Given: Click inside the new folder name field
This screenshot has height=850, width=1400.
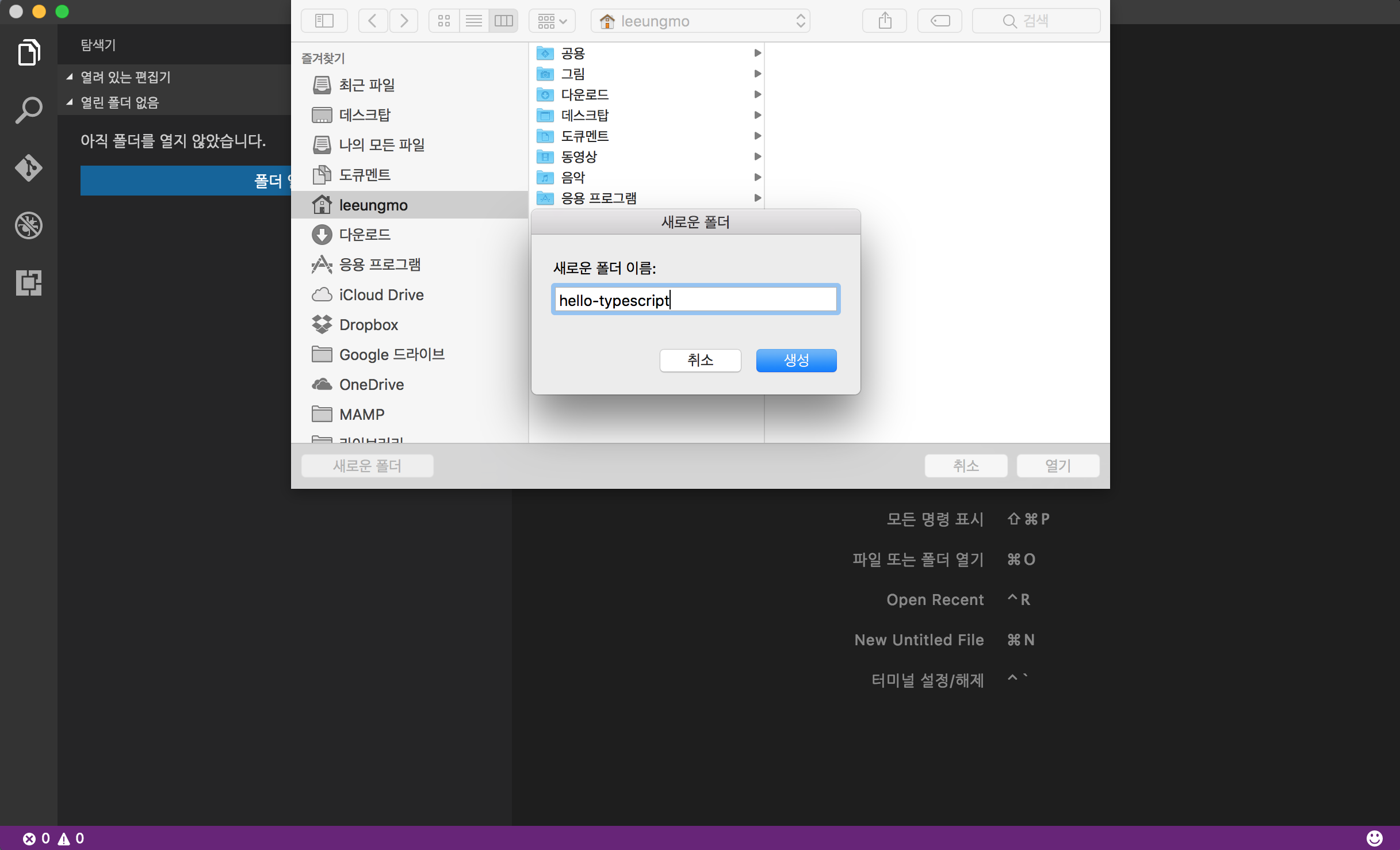Looking at the screenshot, I should (x=695, y=299).
